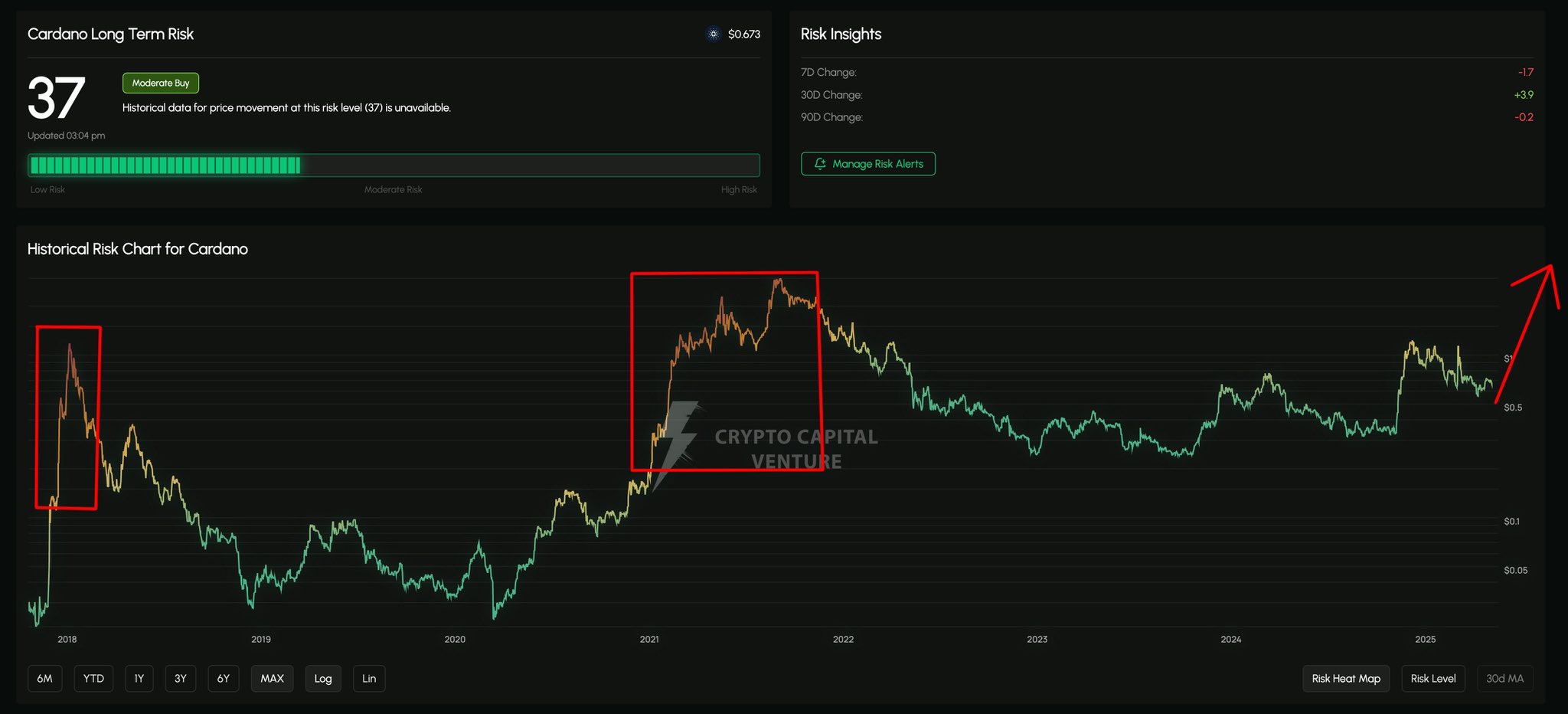1568x714 pixels.
Task: Switch chart range to 3Y
Action: tap(180, 679)
